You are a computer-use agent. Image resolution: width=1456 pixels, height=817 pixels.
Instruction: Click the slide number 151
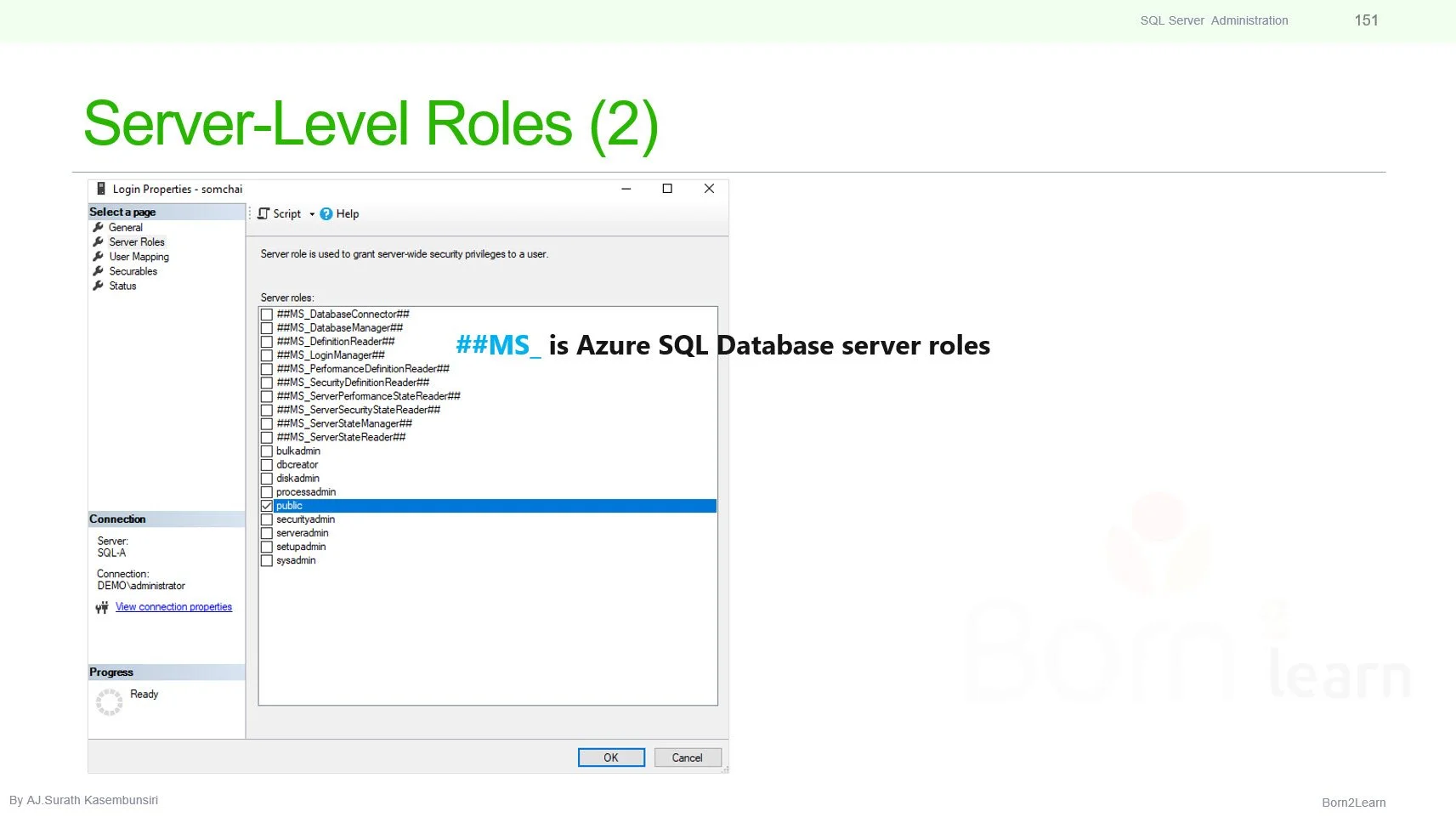click(1367, 20)
